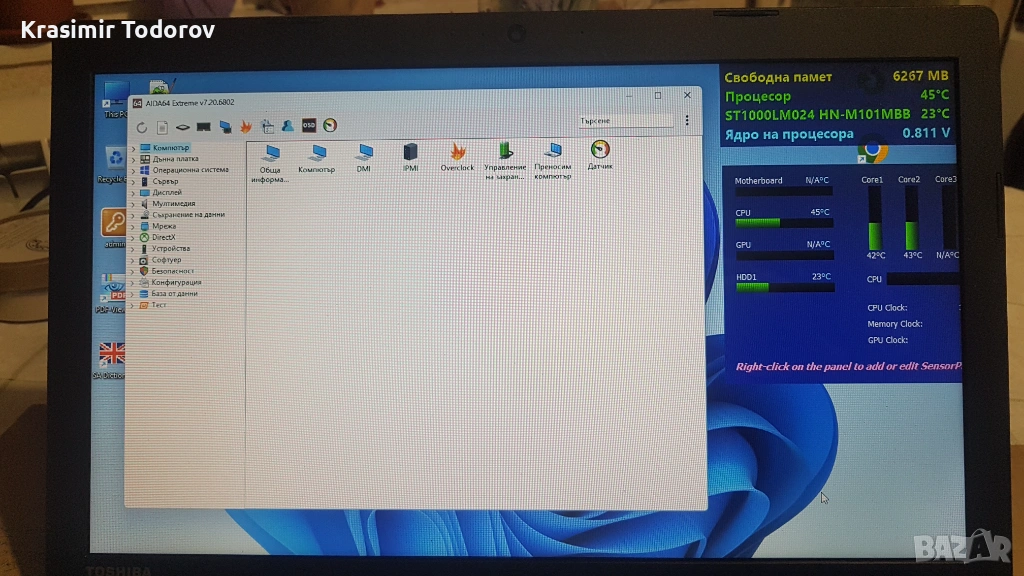Click the flame icon in the toolbar

[245, 126]
